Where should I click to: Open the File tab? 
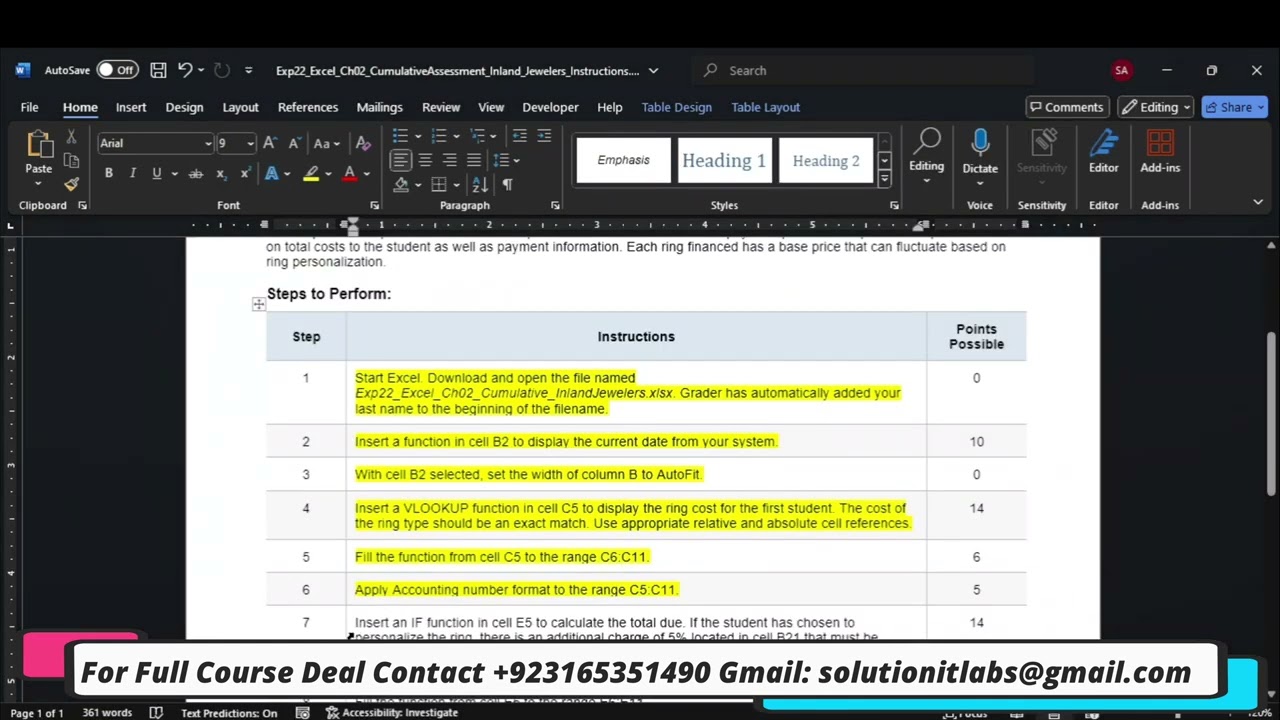(29, 107)
